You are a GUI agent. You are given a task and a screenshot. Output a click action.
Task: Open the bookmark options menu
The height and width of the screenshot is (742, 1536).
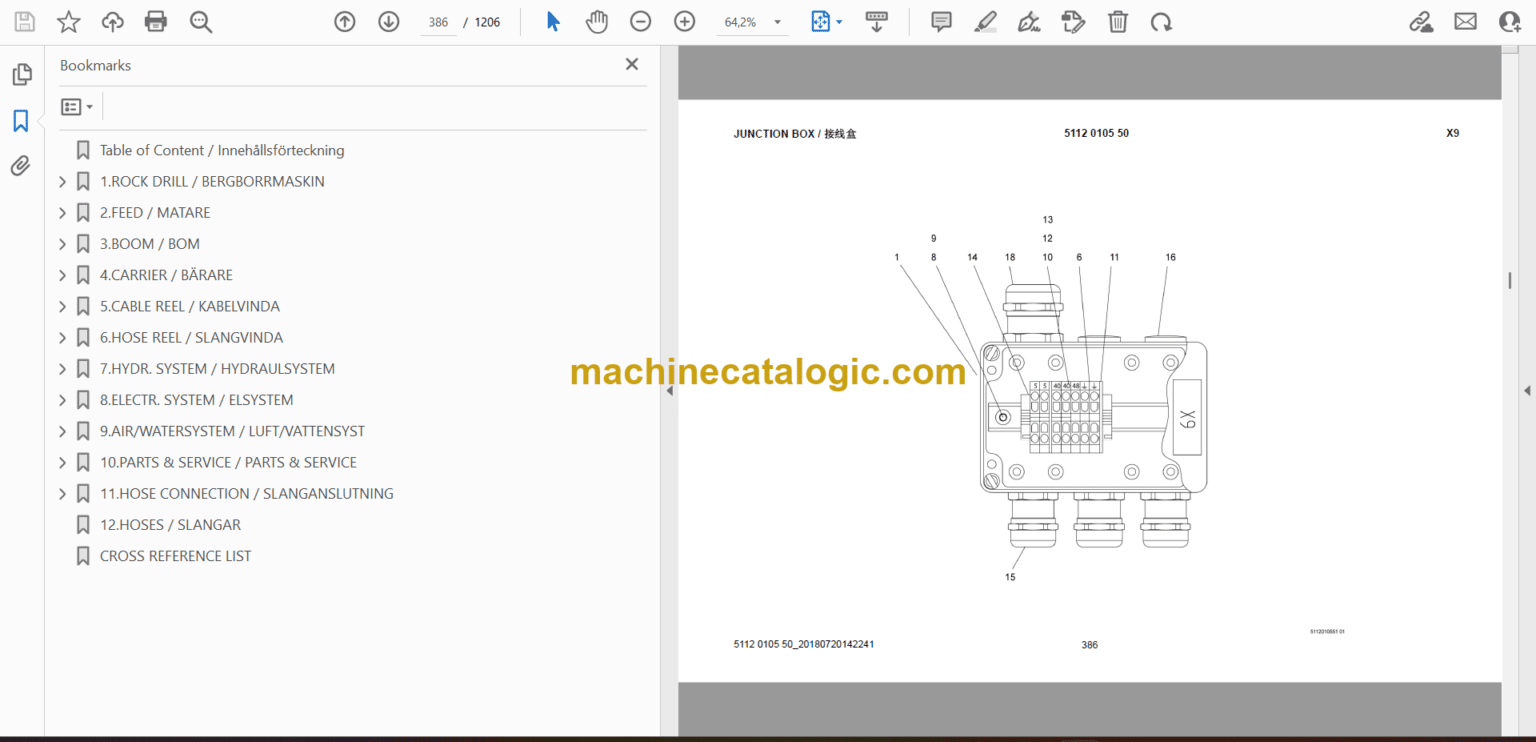click(77, 106)
